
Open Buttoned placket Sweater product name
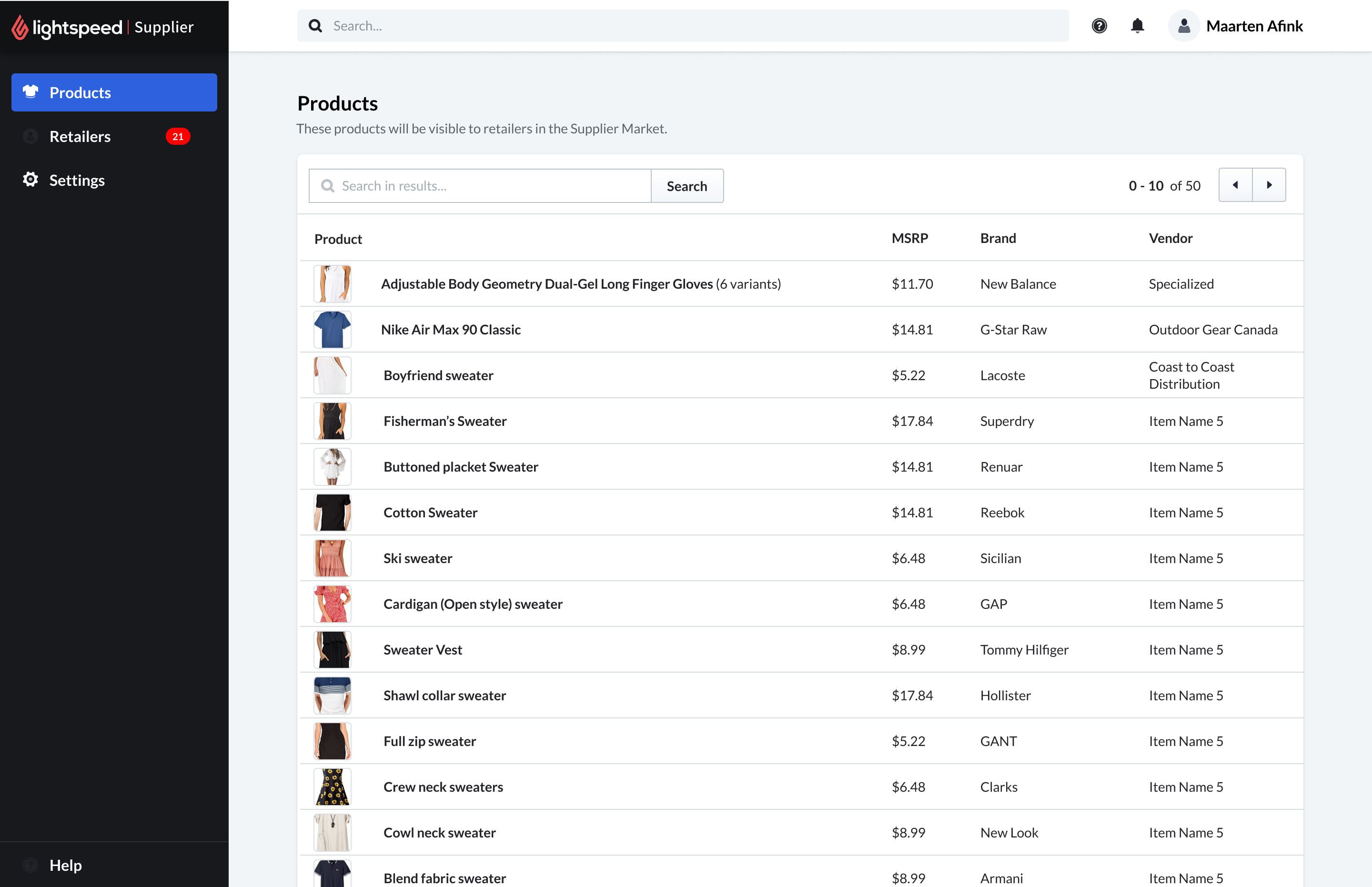pos(461,466)
